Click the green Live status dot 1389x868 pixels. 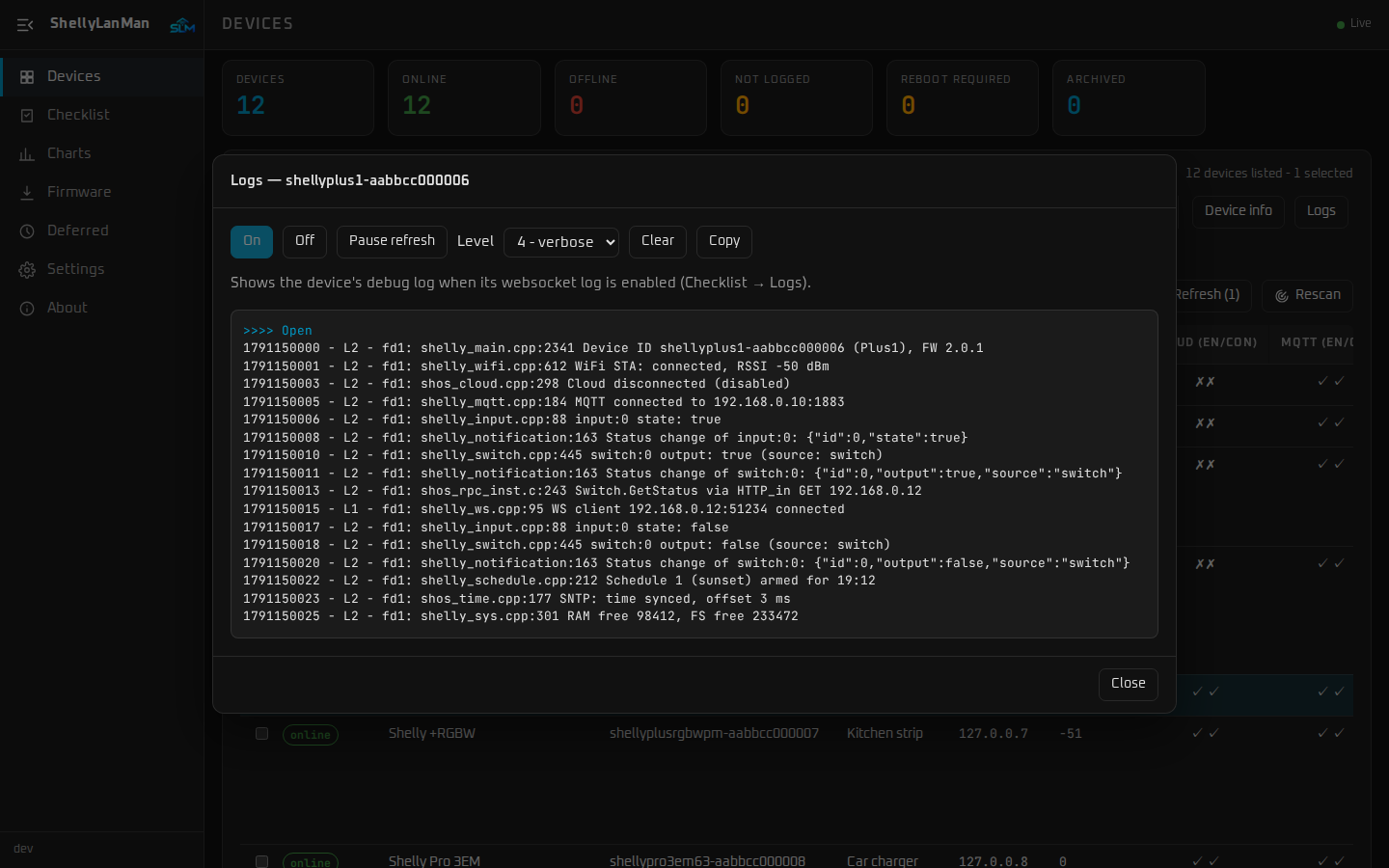1341,24
